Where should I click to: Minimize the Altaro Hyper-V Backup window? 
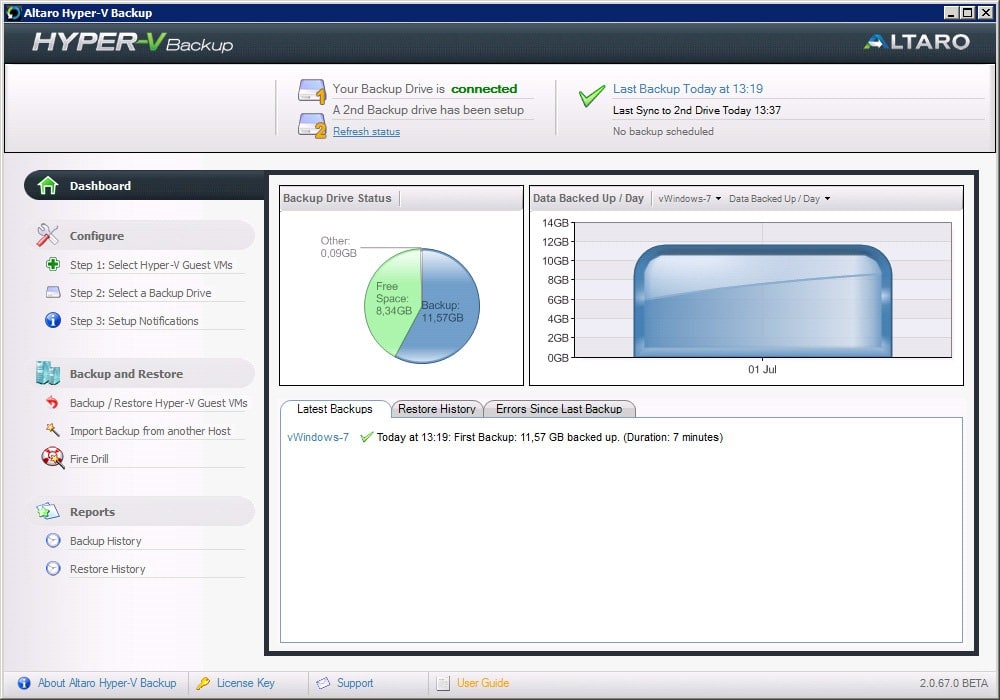coord(951,13)
